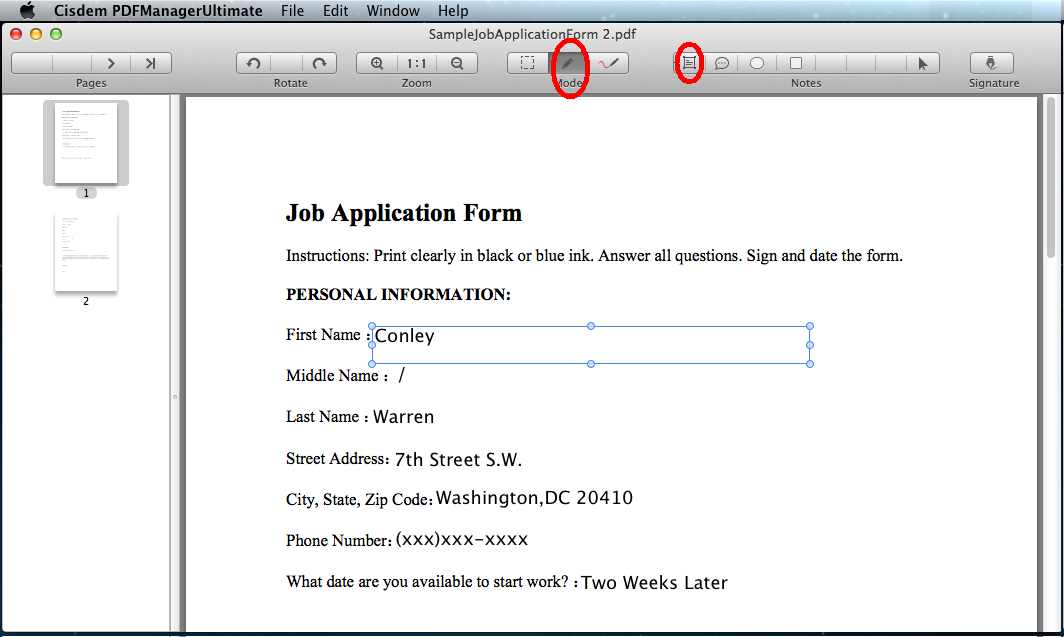Reset zoom to 1:1 actual size

click(417, 63)
